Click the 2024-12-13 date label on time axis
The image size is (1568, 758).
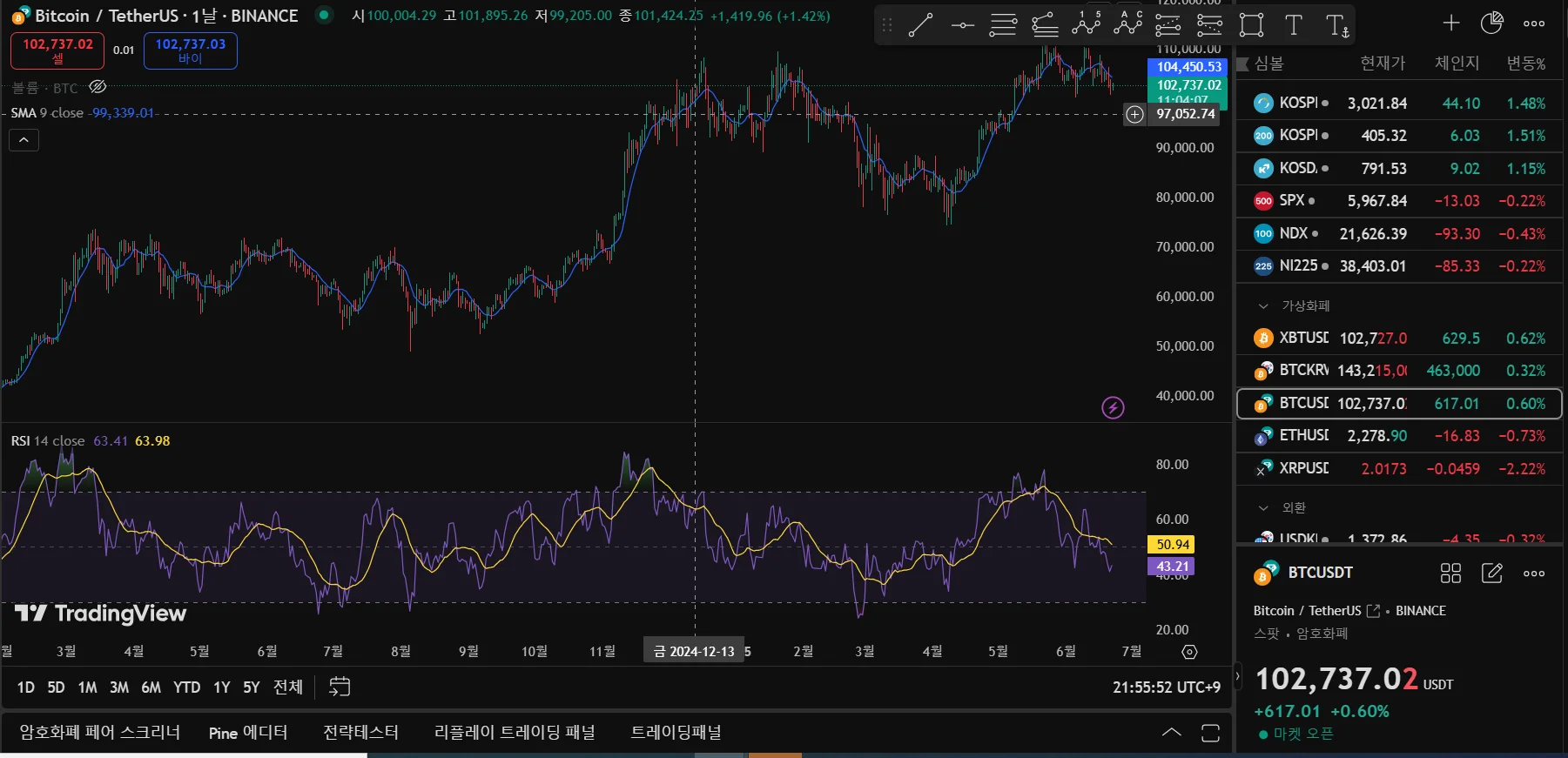694,651
